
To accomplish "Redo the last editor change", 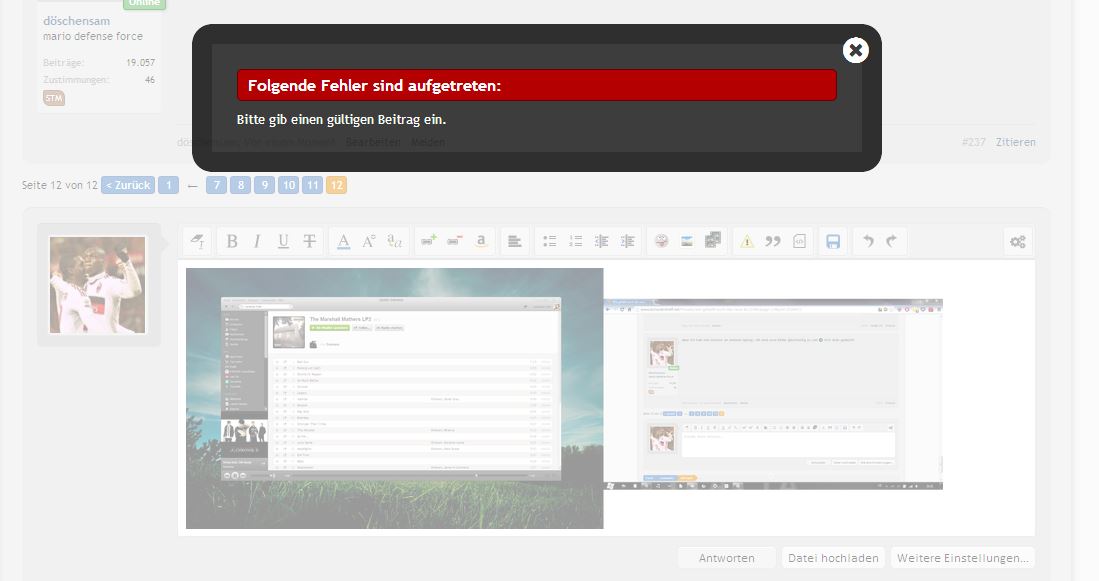I will (x=892, y=241).
